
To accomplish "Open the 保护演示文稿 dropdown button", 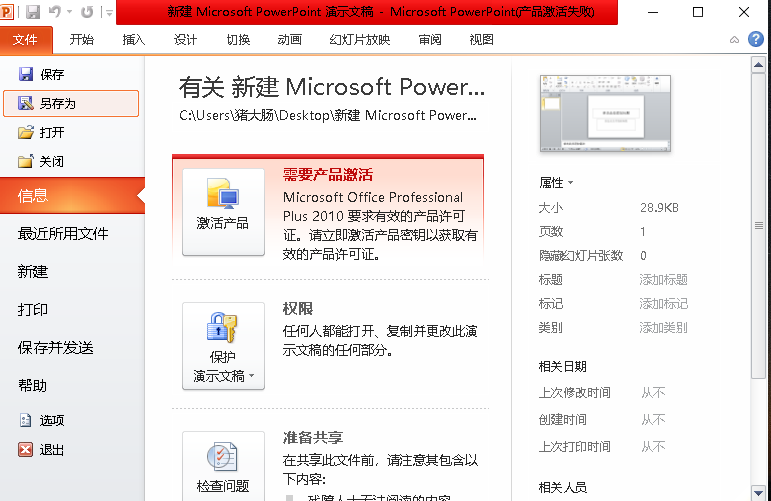I will 223,346.
